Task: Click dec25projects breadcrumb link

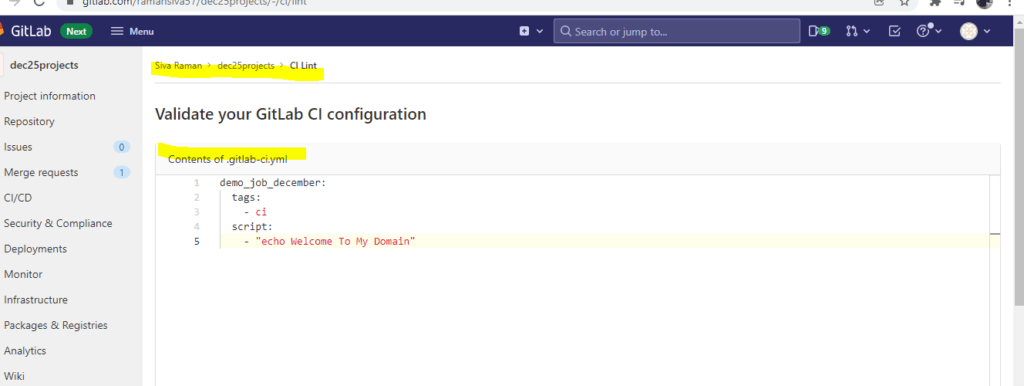Action: tap(246, 66)
